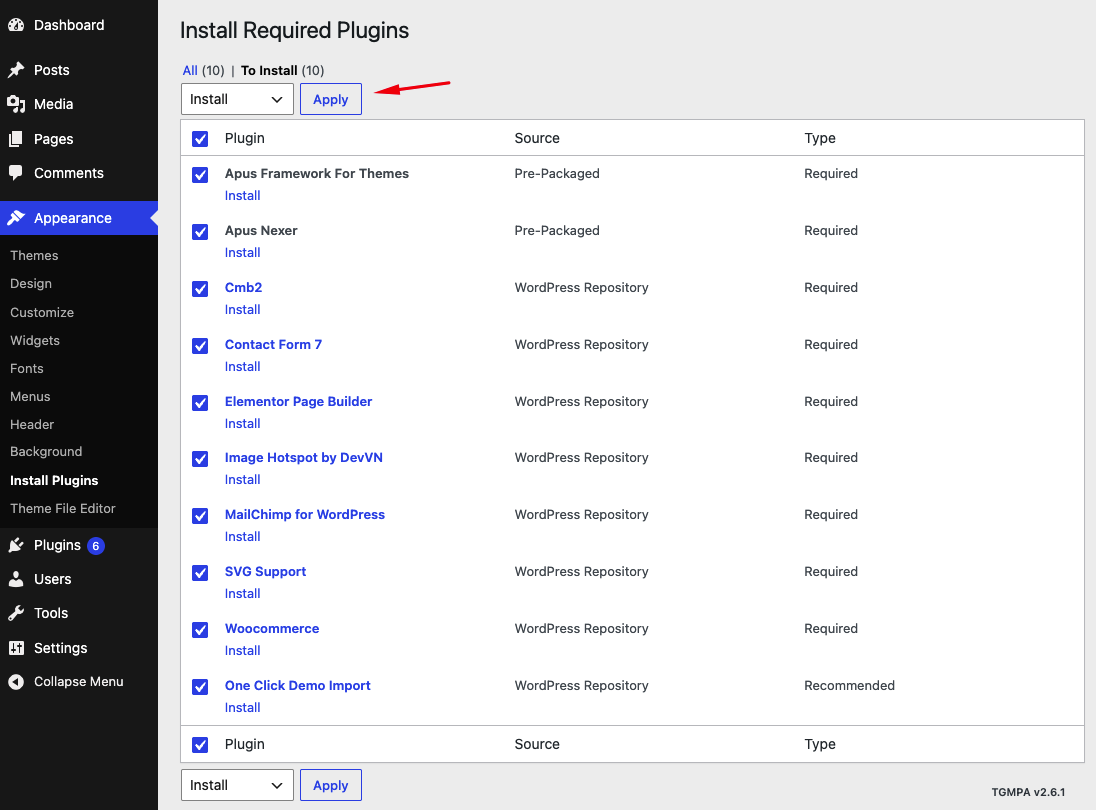Open the top Install bulk action dropdown
Viewport: 1096px width, 810px height.
pyautogui.click(x=237, y=99)
